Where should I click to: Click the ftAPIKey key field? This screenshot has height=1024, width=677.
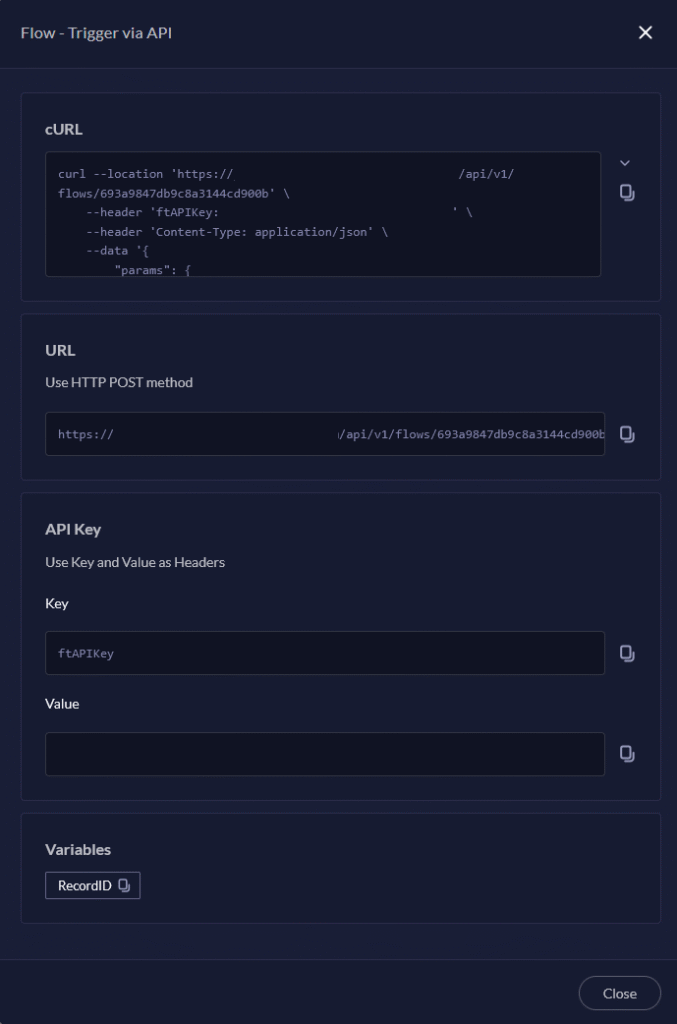(x=325, y=652)
